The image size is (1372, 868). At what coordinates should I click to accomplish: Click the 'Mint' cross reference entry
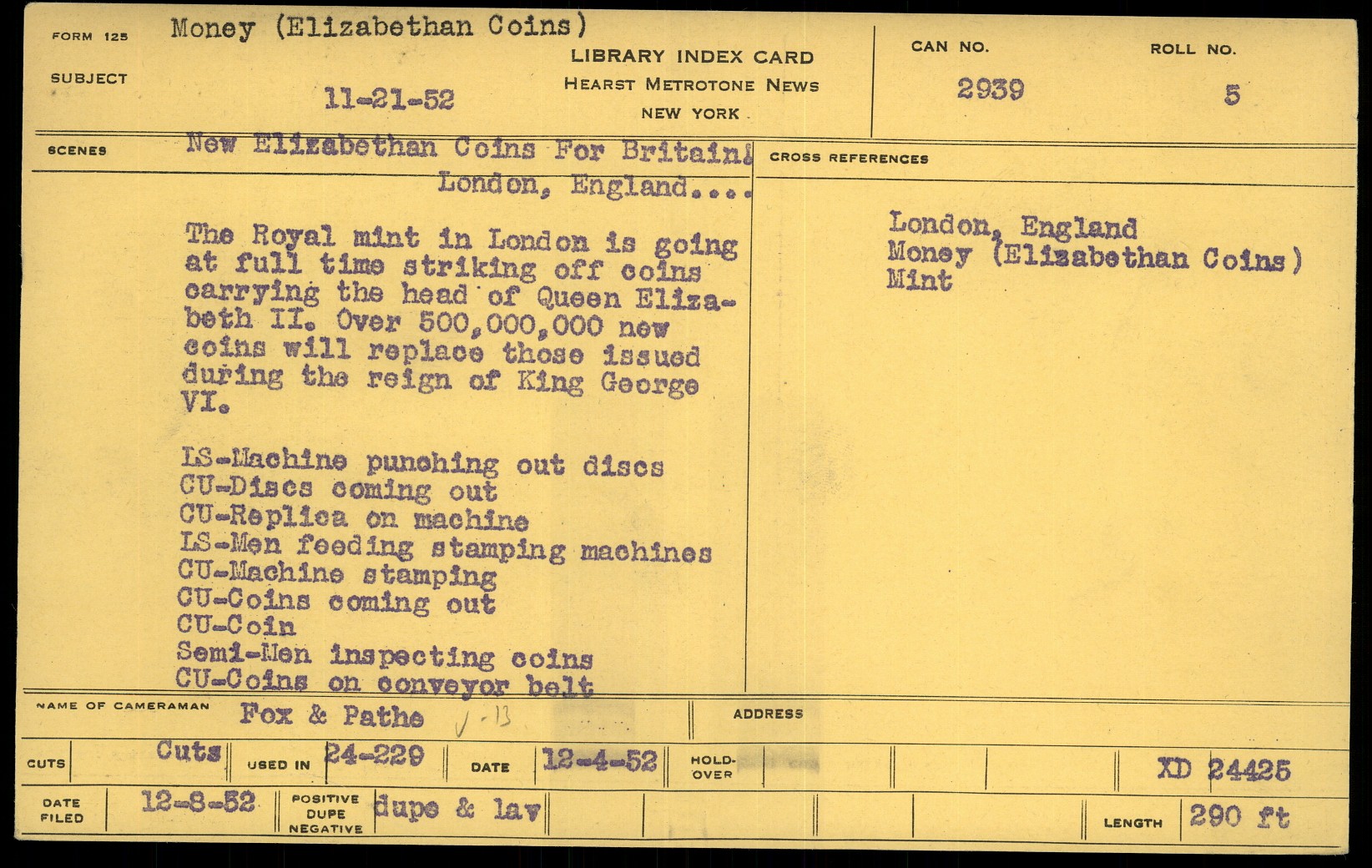click(920, 280)
